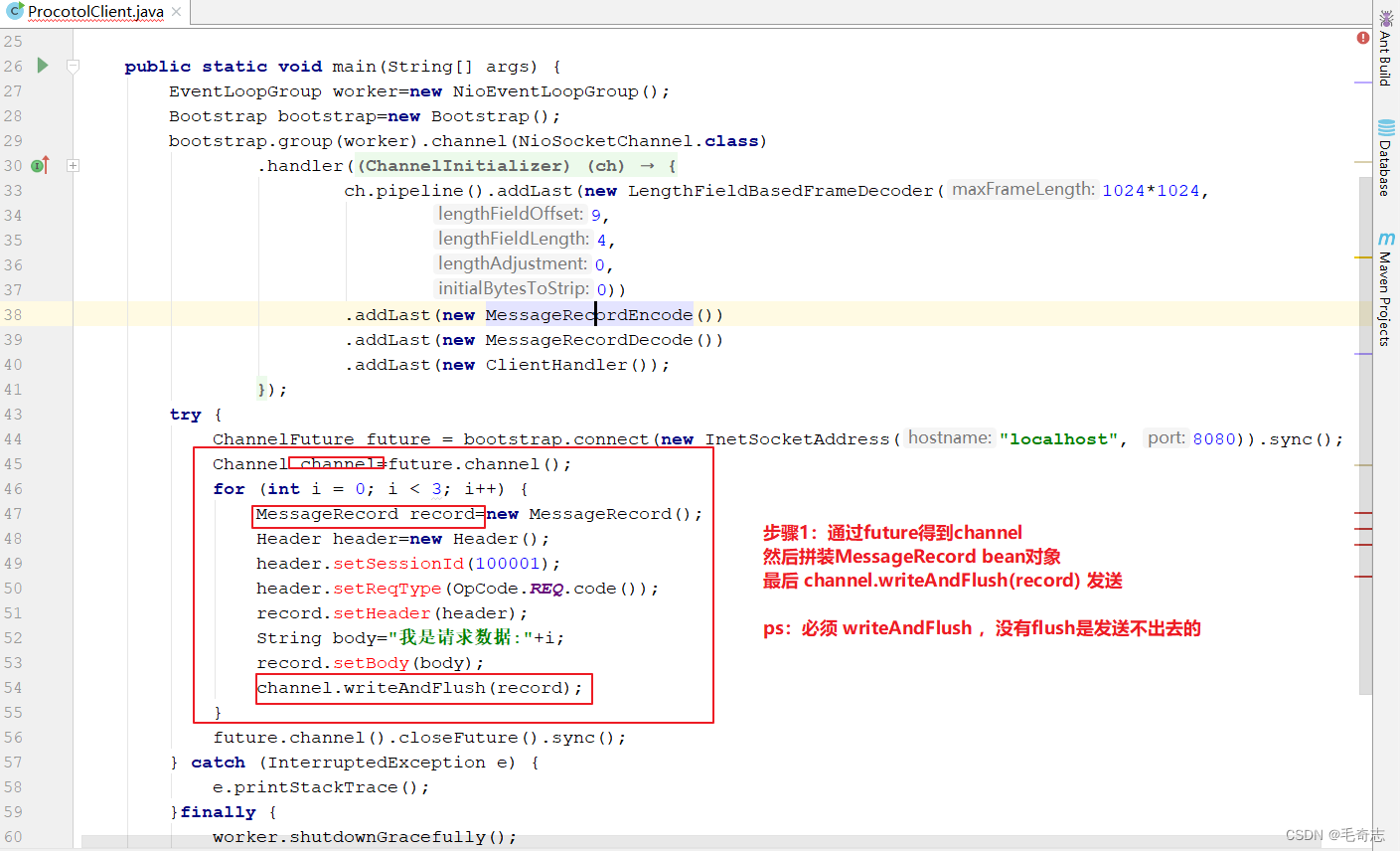The width and height of the screenshot is (1400, 851).
Task: Click on printStackTrace in line 58
Action: coord(316,787)
